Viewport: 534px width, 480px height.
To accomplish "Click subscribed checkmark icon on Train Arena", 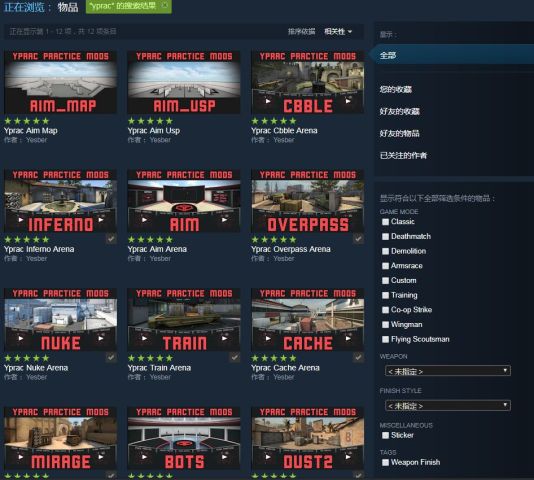I will (x=235, y=357).
